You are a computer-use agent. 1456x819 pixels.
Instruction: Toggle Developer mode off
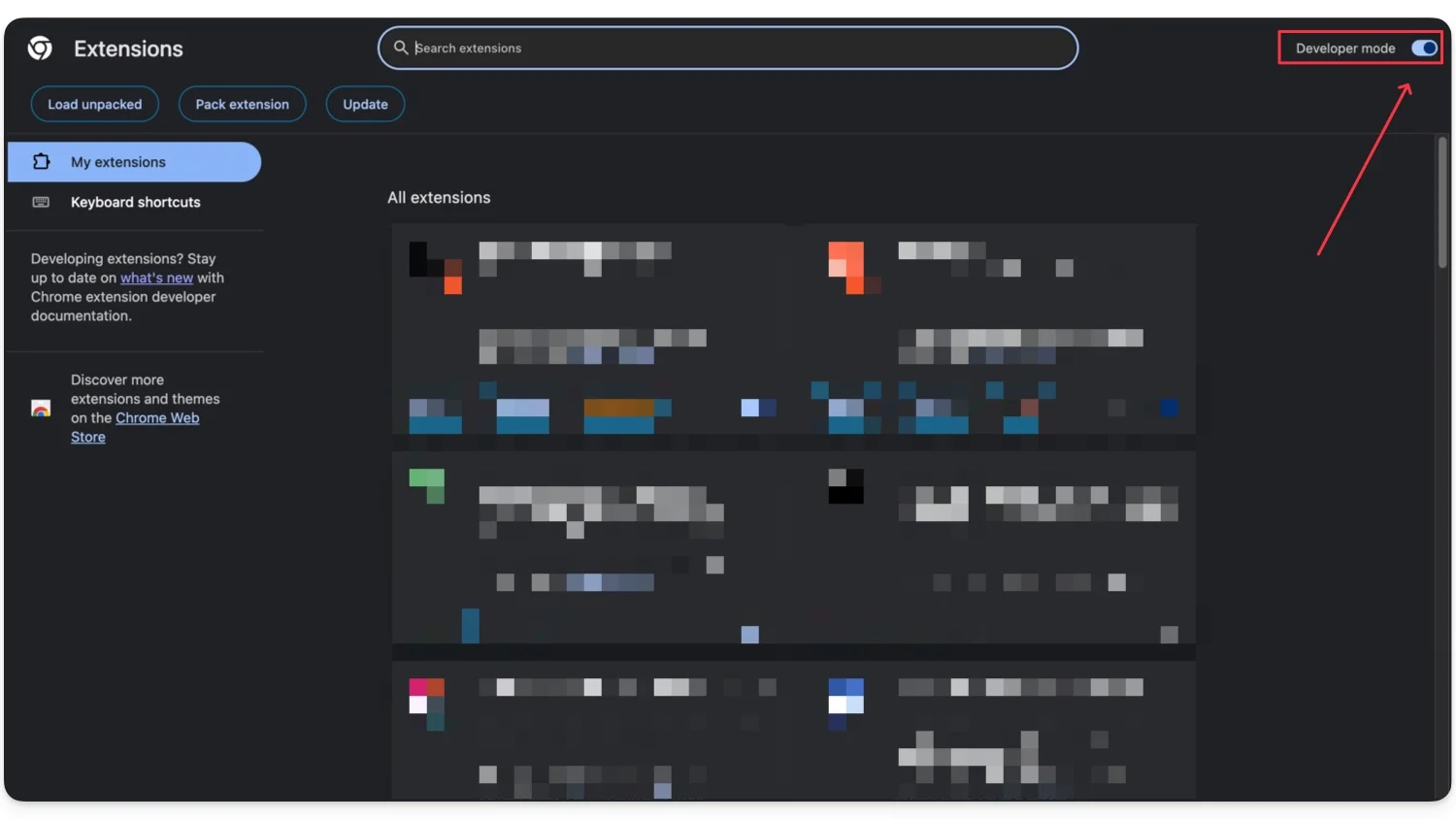pos(1423,48)
